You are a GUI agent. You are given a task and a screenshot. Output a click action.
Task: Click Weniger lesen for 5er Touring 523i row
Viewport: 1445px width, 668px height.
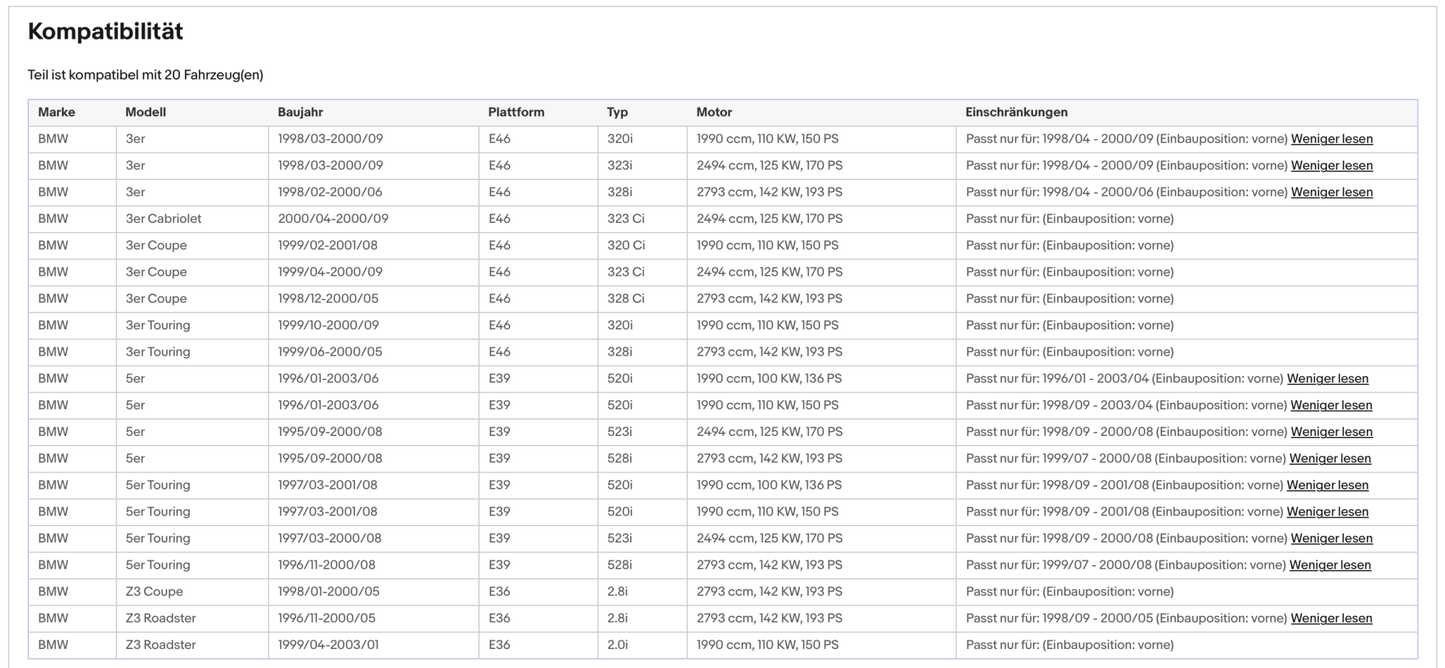pos(1331,538)
